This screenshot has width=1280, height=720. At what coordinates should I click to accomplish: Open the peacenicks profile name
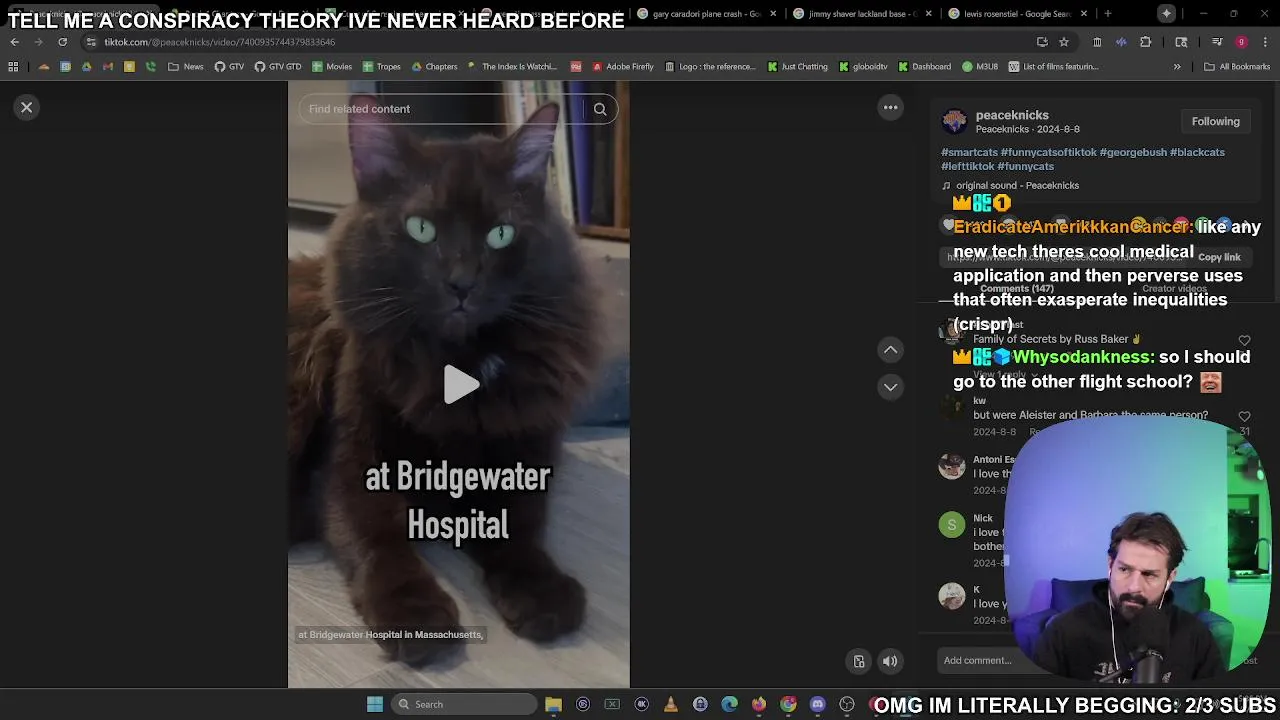1012,115
